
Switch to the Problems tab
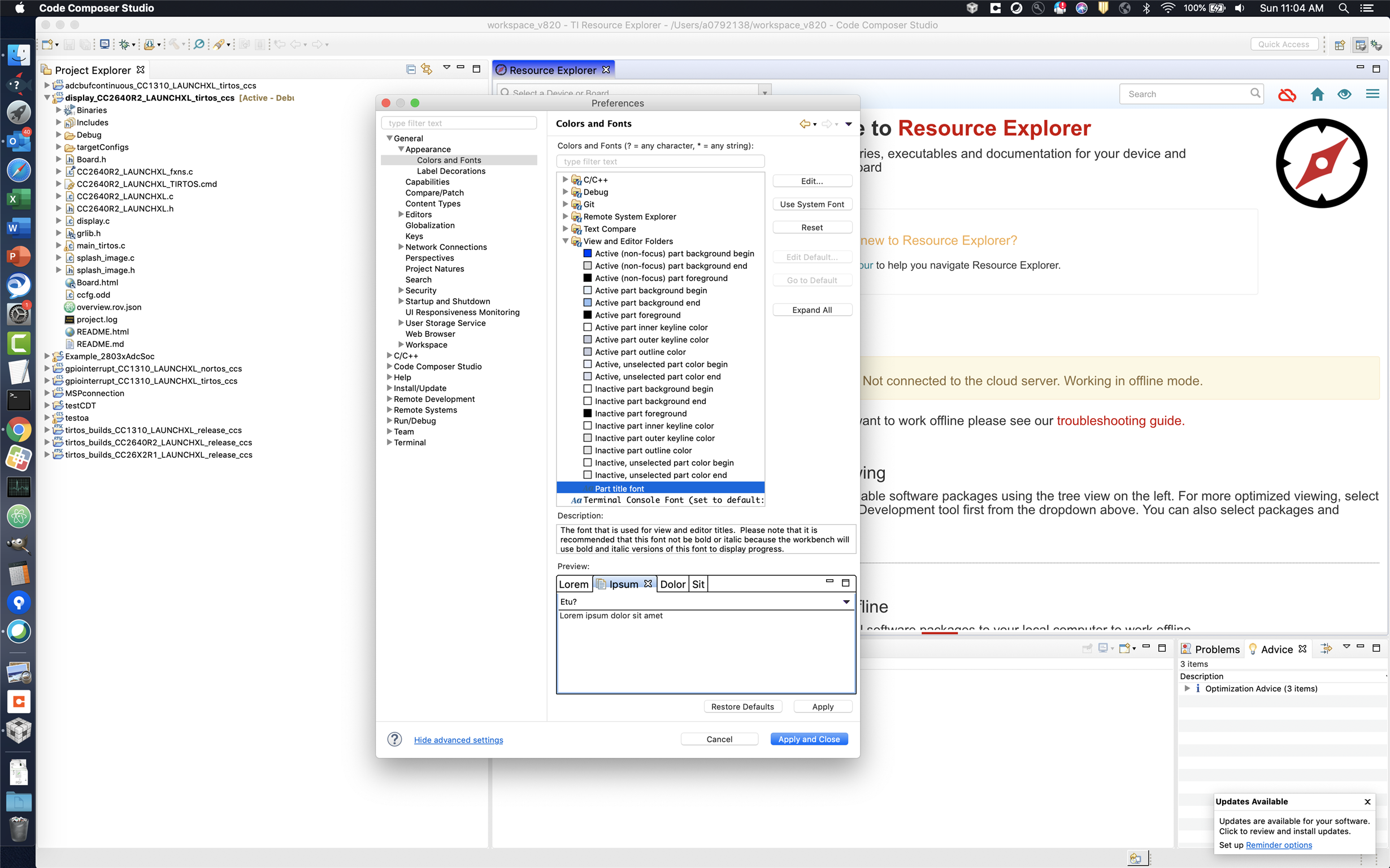click(1210, 649)
